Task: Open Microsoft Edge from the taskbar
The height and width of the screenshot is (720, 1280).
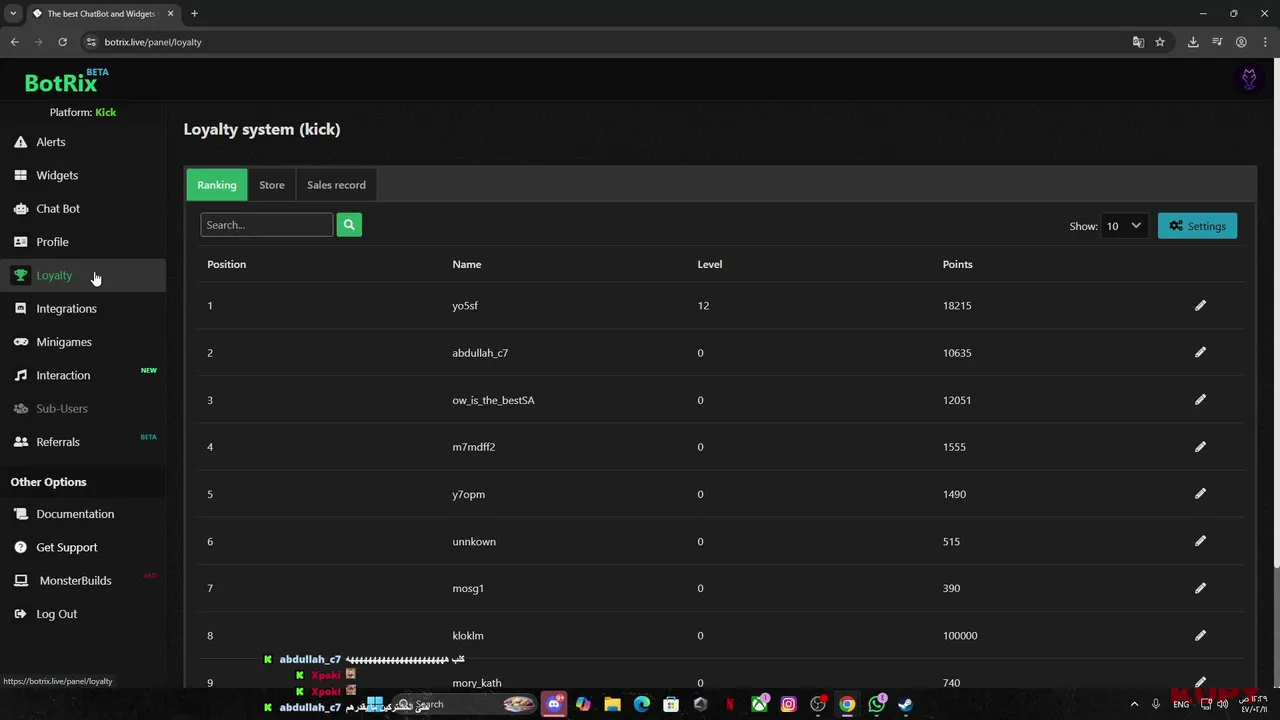Action: (x=642, y=704)
